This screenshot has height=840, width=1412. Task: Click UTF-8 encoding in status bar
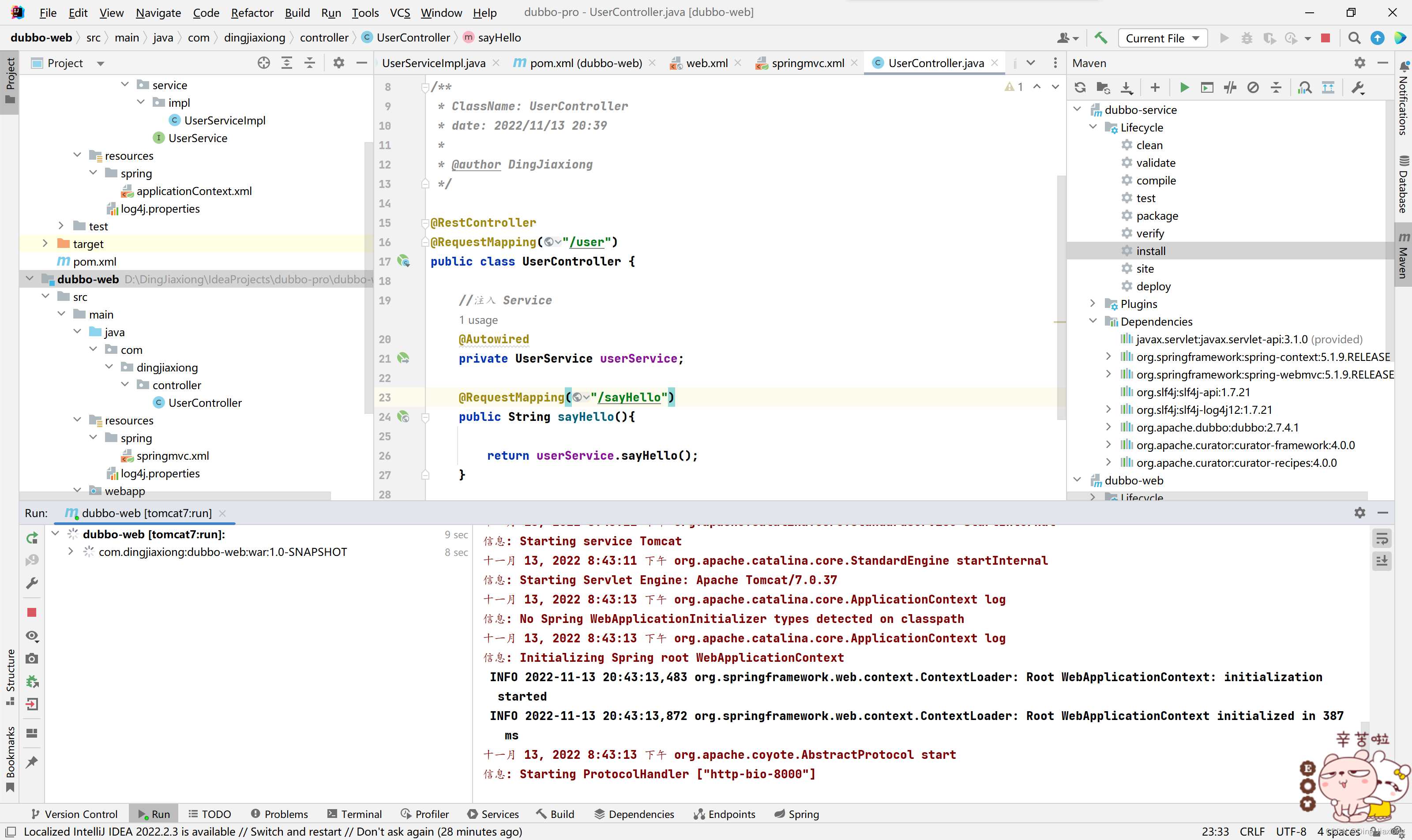point(1291,832)
